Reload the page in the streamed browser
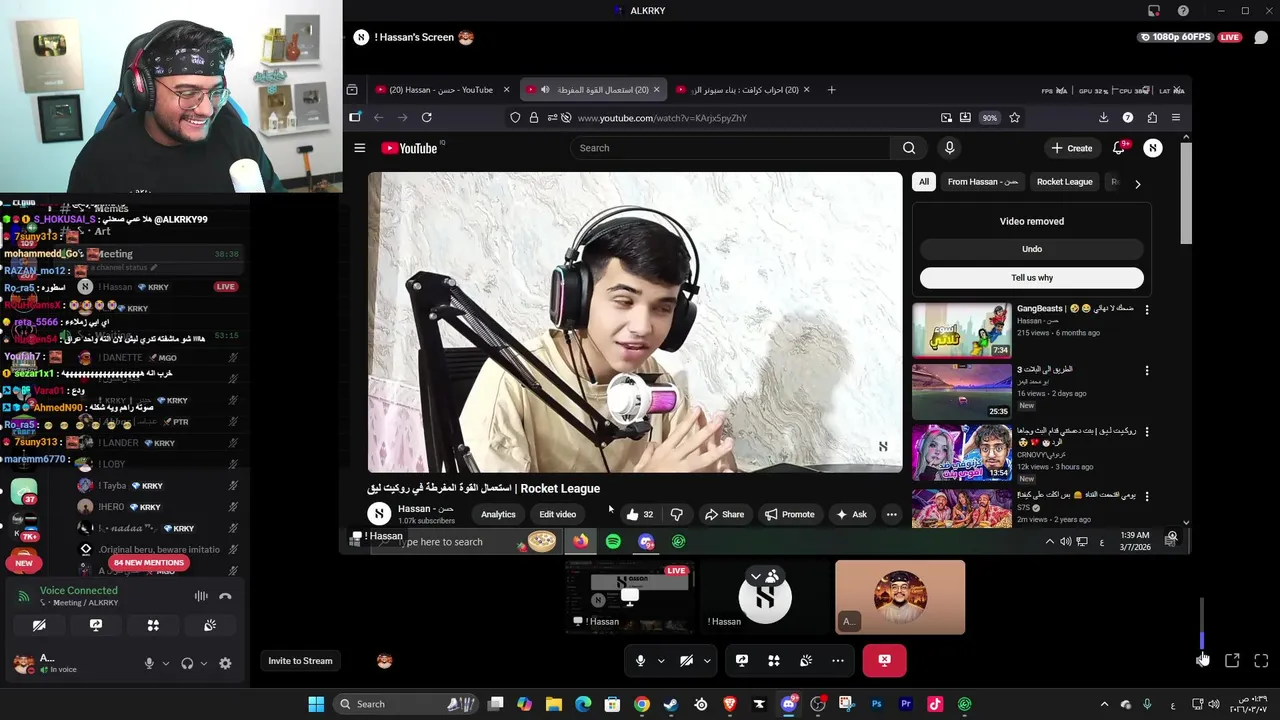This screenshot has height=720, width=1280. pos(427,117)
